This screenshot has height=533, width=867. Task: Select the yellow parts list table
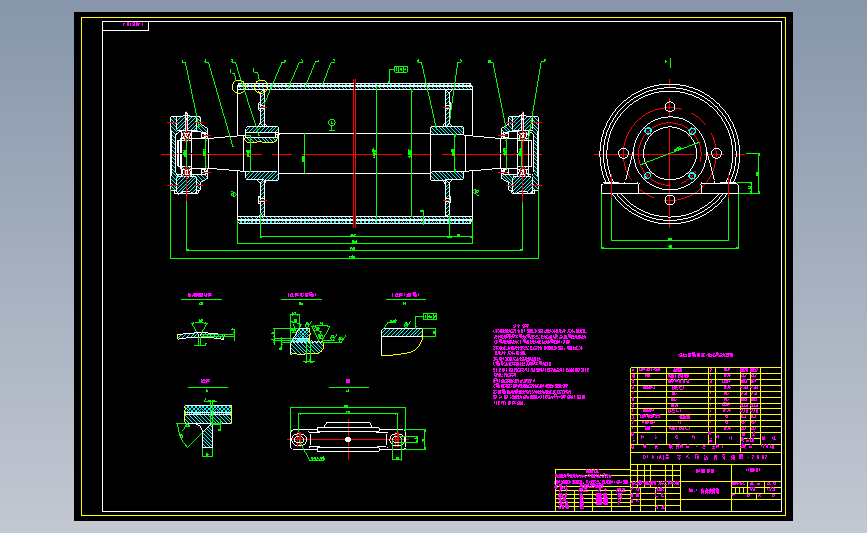(x=706, y=409)
